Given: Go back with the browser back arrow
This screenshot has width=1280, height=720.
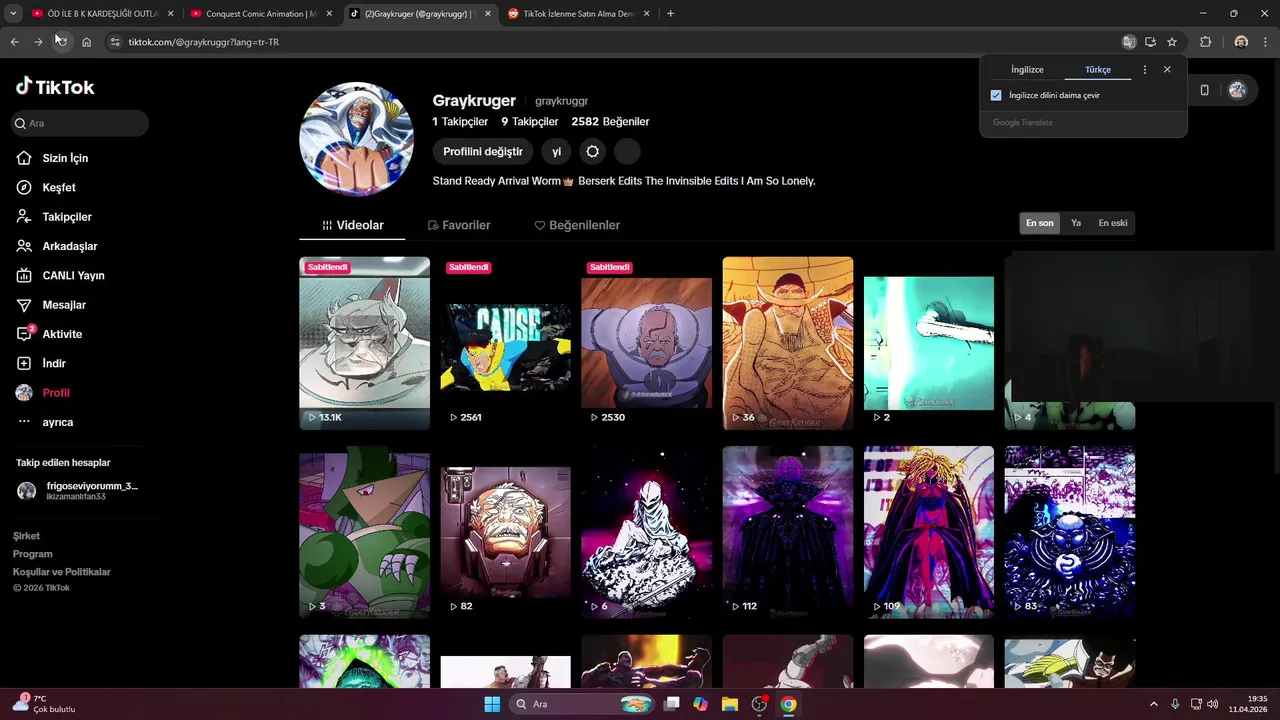Looking at the screenshot, I should point(14,42).
